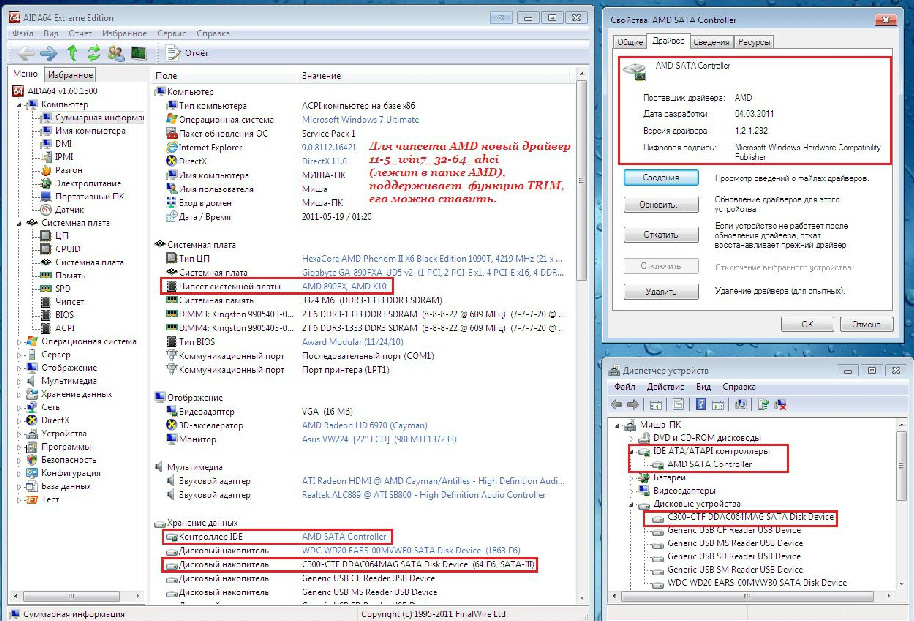Select C300-CTFDDAC064MAG disk in Диспетчер устройств
The image size is (914, 621).
[751, 517]
